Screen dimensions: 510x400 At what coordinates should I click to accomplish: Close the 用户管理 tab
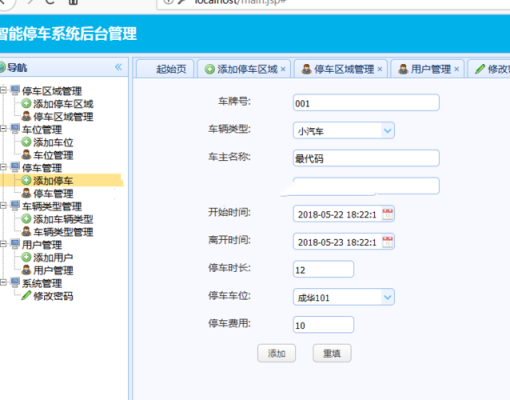[457, 69]
